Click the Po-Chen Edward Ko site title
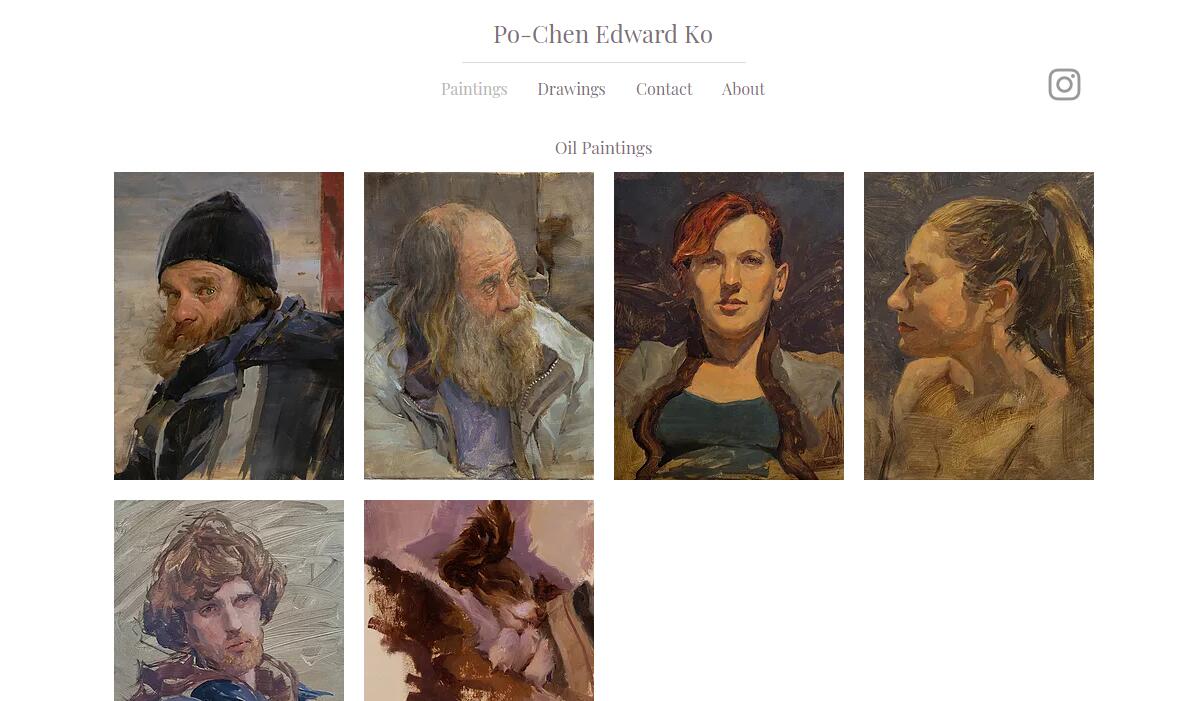 point(603,34)
